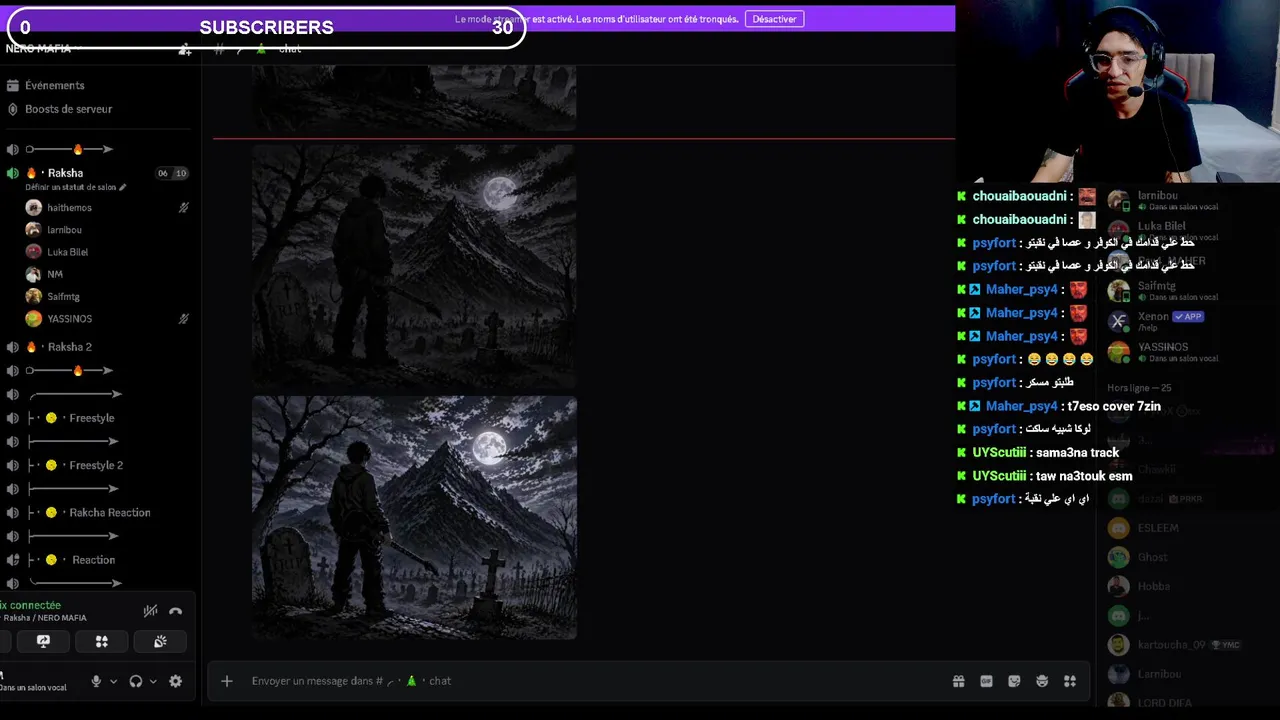Open the partially visible top image

[414, 98]
